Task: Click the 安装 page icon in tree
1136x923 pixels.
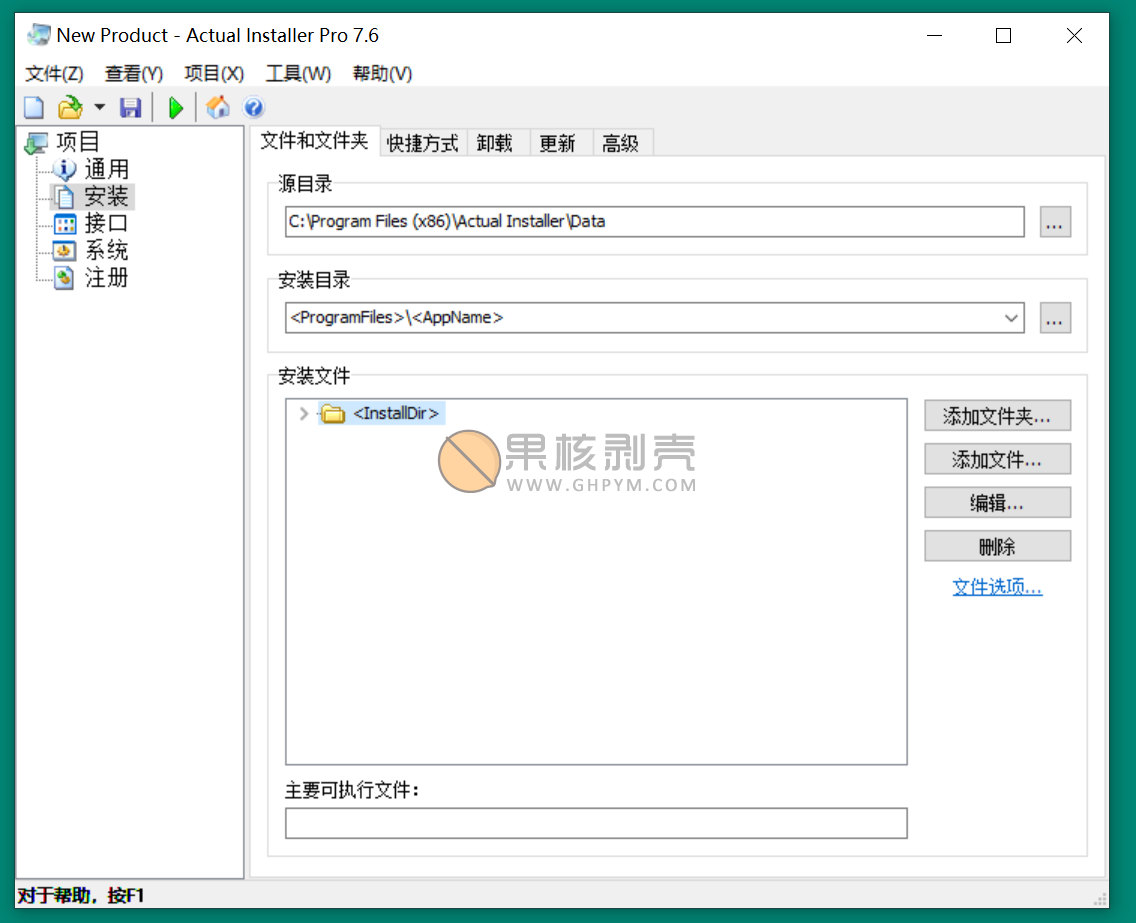Action: [64, 196]
